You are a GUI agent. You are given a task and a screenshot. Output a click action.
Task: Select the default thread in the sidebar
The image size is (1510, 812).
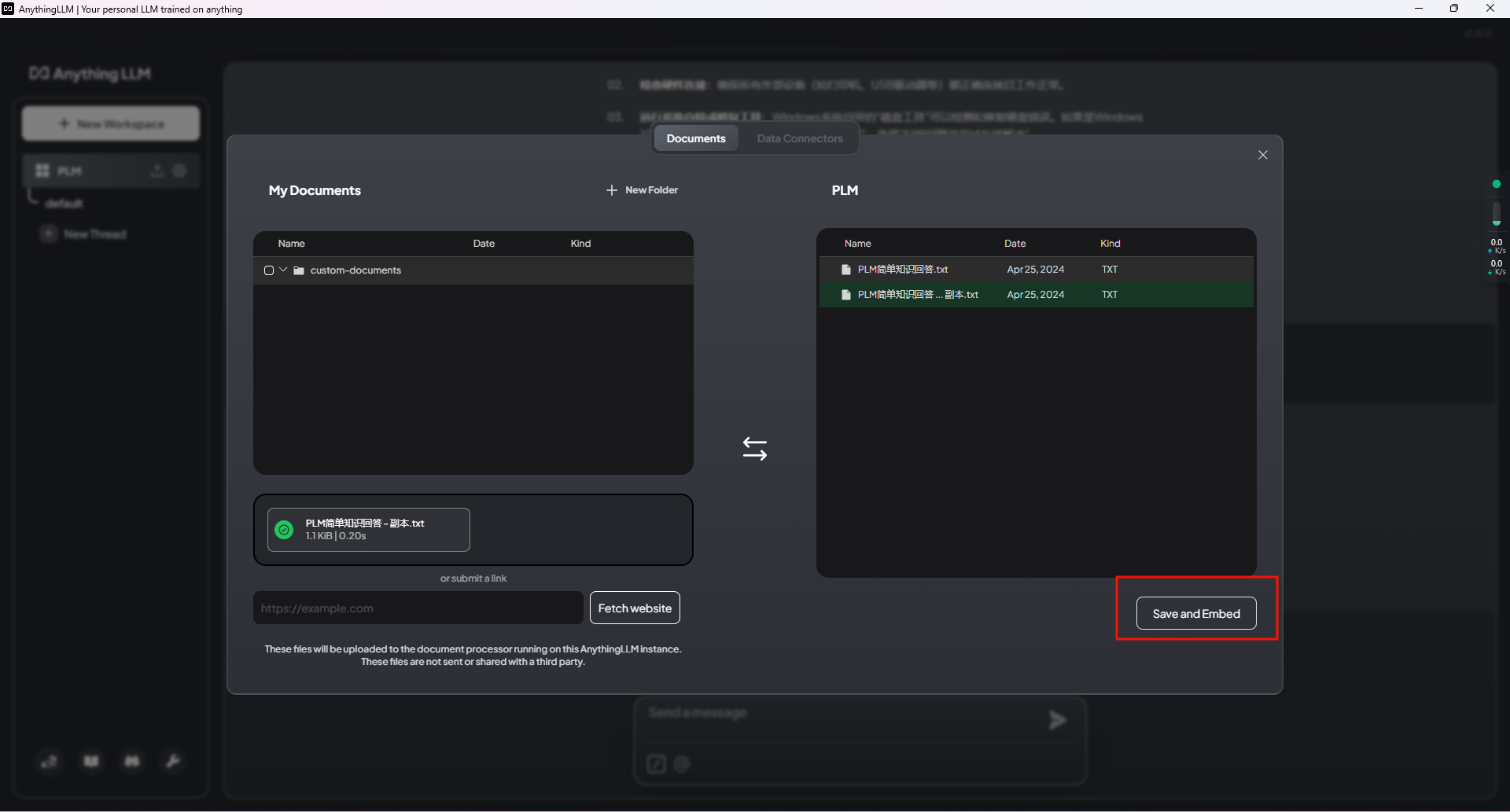click(64, 204)
